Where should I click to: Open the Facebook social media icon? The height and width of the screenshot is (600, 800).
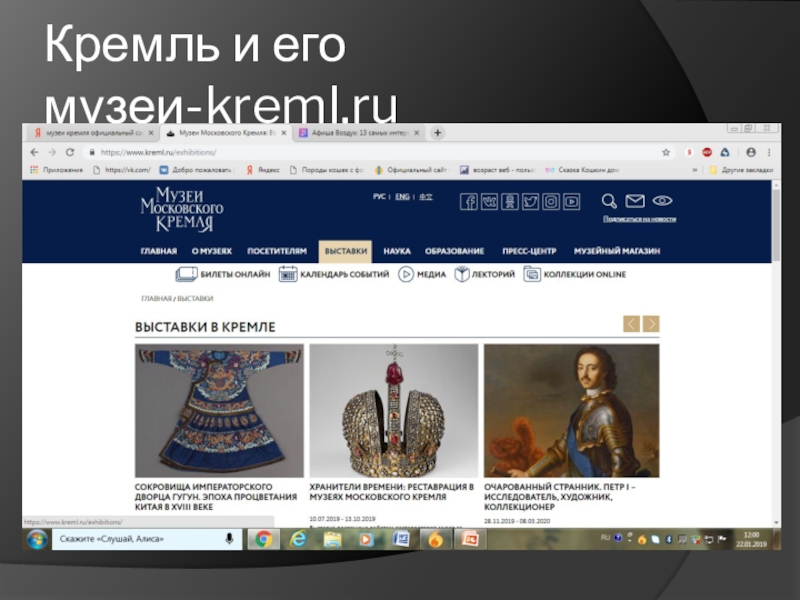point(468,202)
